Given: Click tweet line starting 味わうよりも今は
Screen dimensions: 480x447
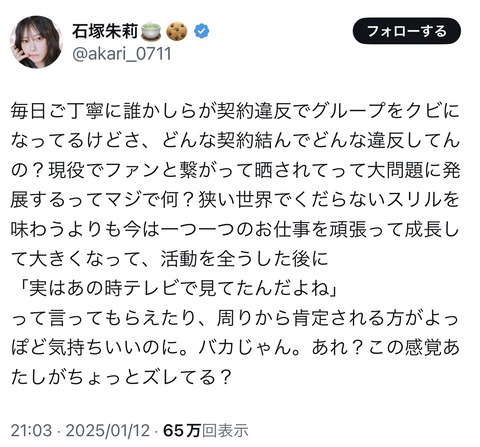Looking at the screenshot, I should point(235,230).
